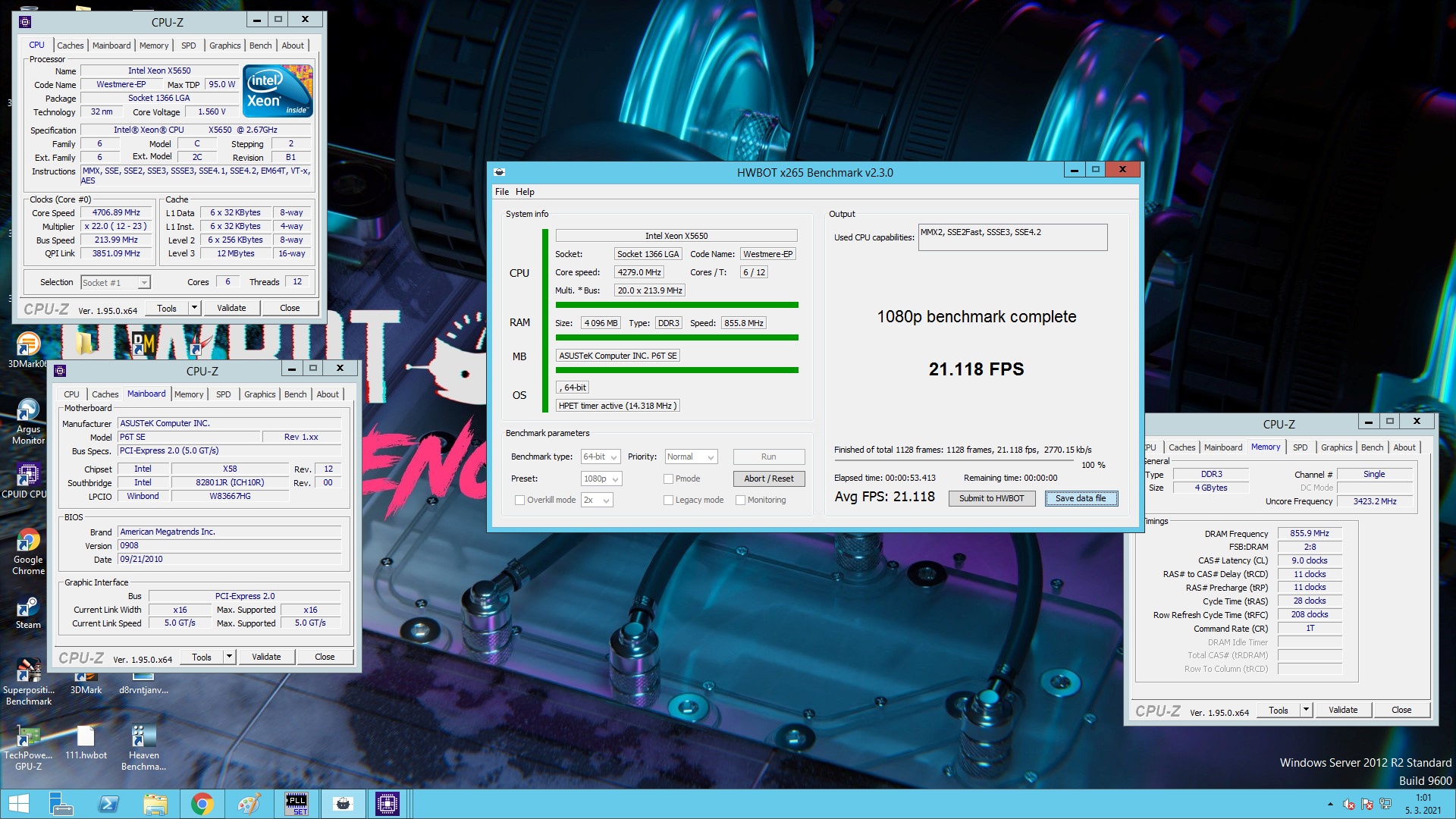Expand Tools arrow in Mainboard CPU-Z window
Image resolution: width=1456 pixels, height=819 pixels.
tap(229, 657)
